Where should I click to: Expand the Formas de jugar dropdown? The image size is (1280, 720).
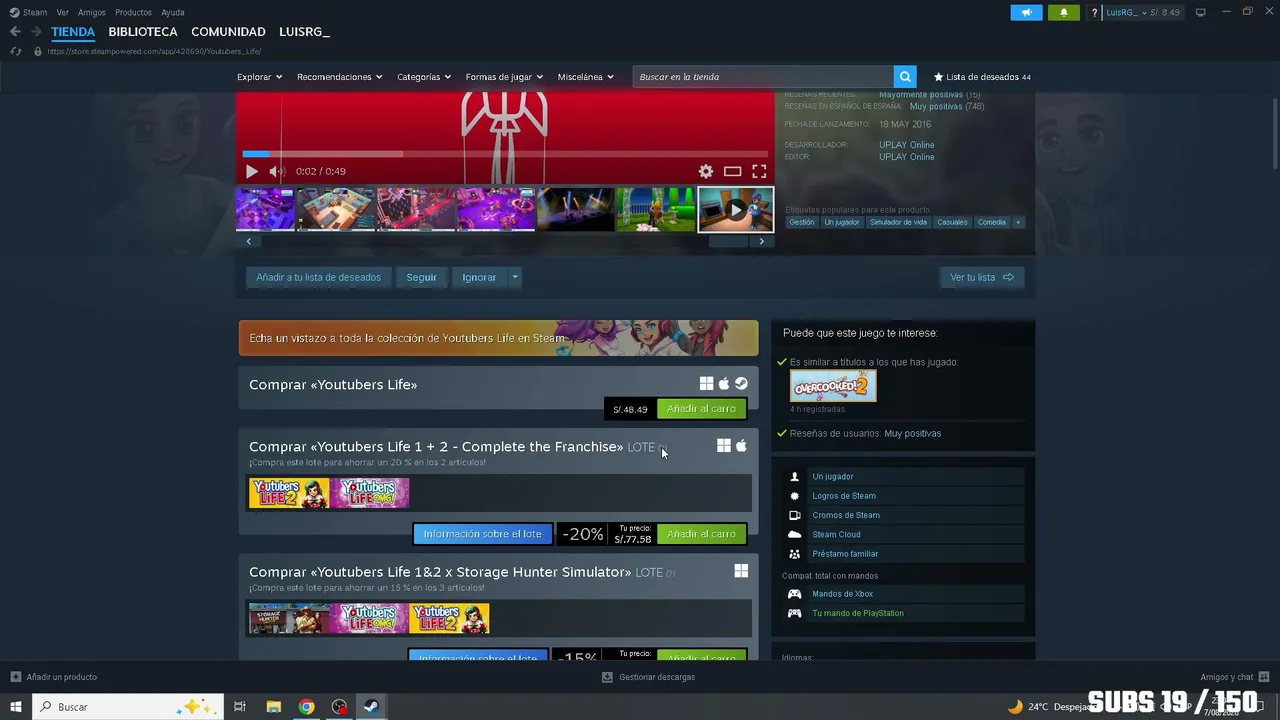(504, 77)
